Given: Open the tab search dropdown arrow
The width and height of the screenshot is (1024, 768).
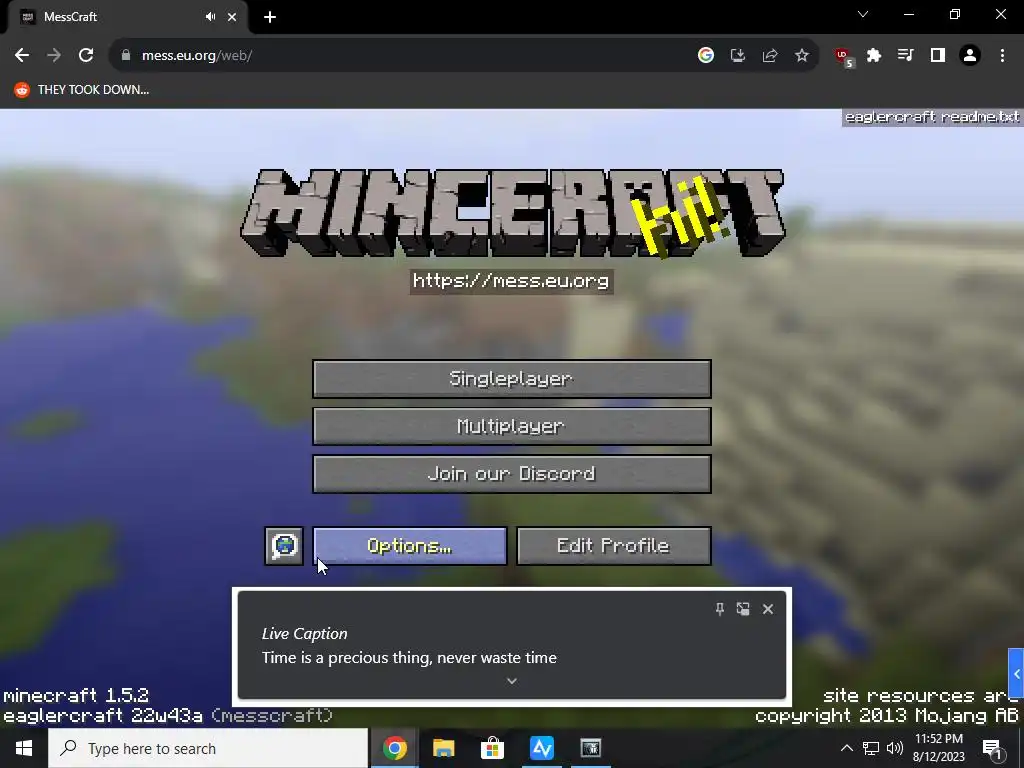Looking at the screenshot, I should pos(863,14).
